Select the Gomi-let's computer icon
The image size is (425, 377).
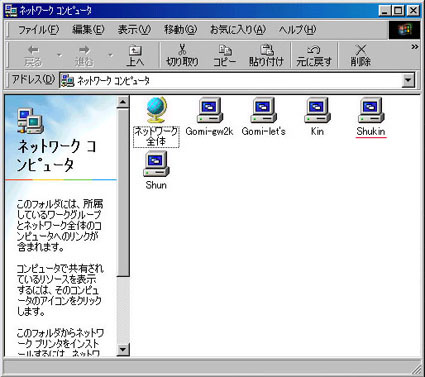tap(263, 110)
